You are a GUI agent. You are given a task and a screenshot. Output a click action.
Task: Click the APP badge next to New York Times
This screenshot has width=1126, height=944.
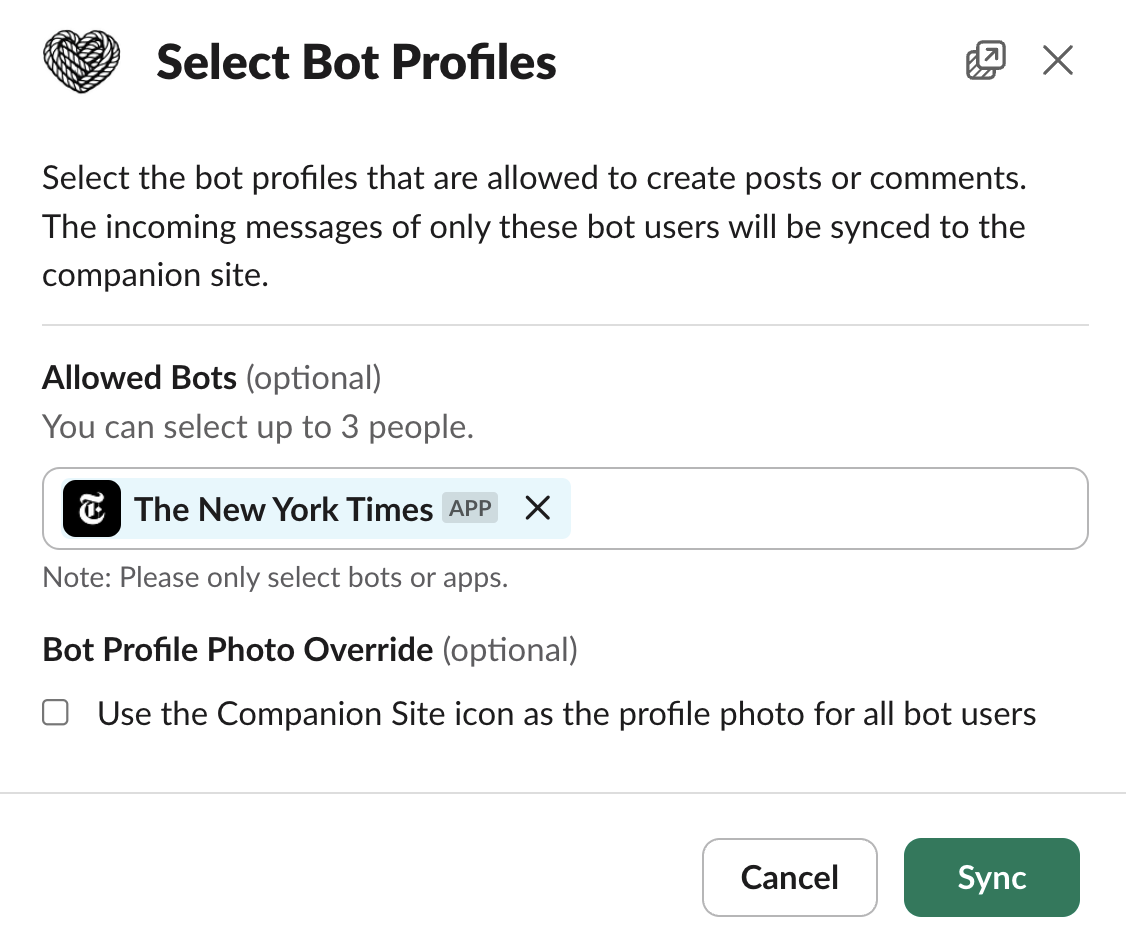point(470,508)
